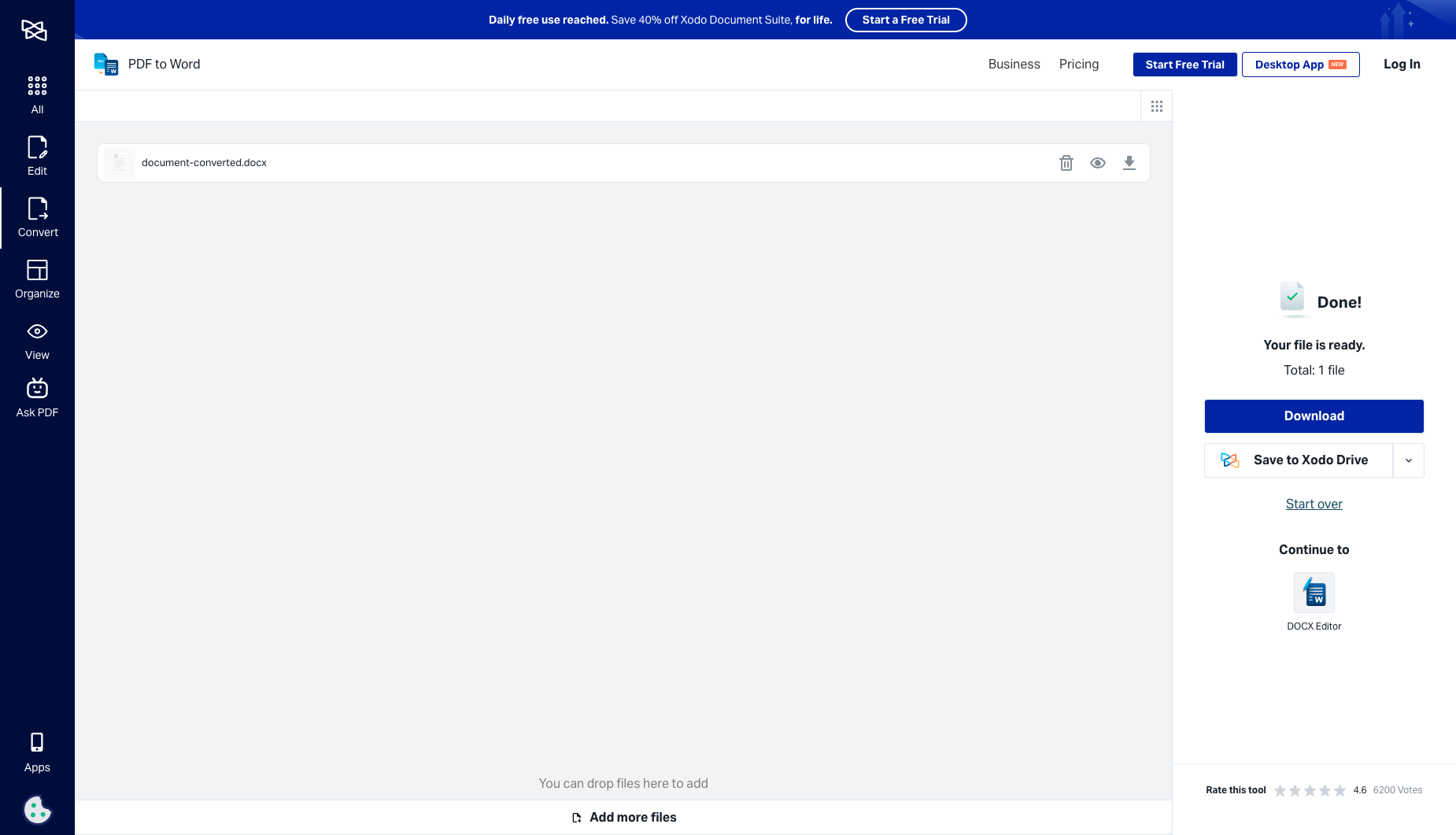Open the Edit tools in sidebar
The image size is (1456, 835).
[x=37, y=156]
